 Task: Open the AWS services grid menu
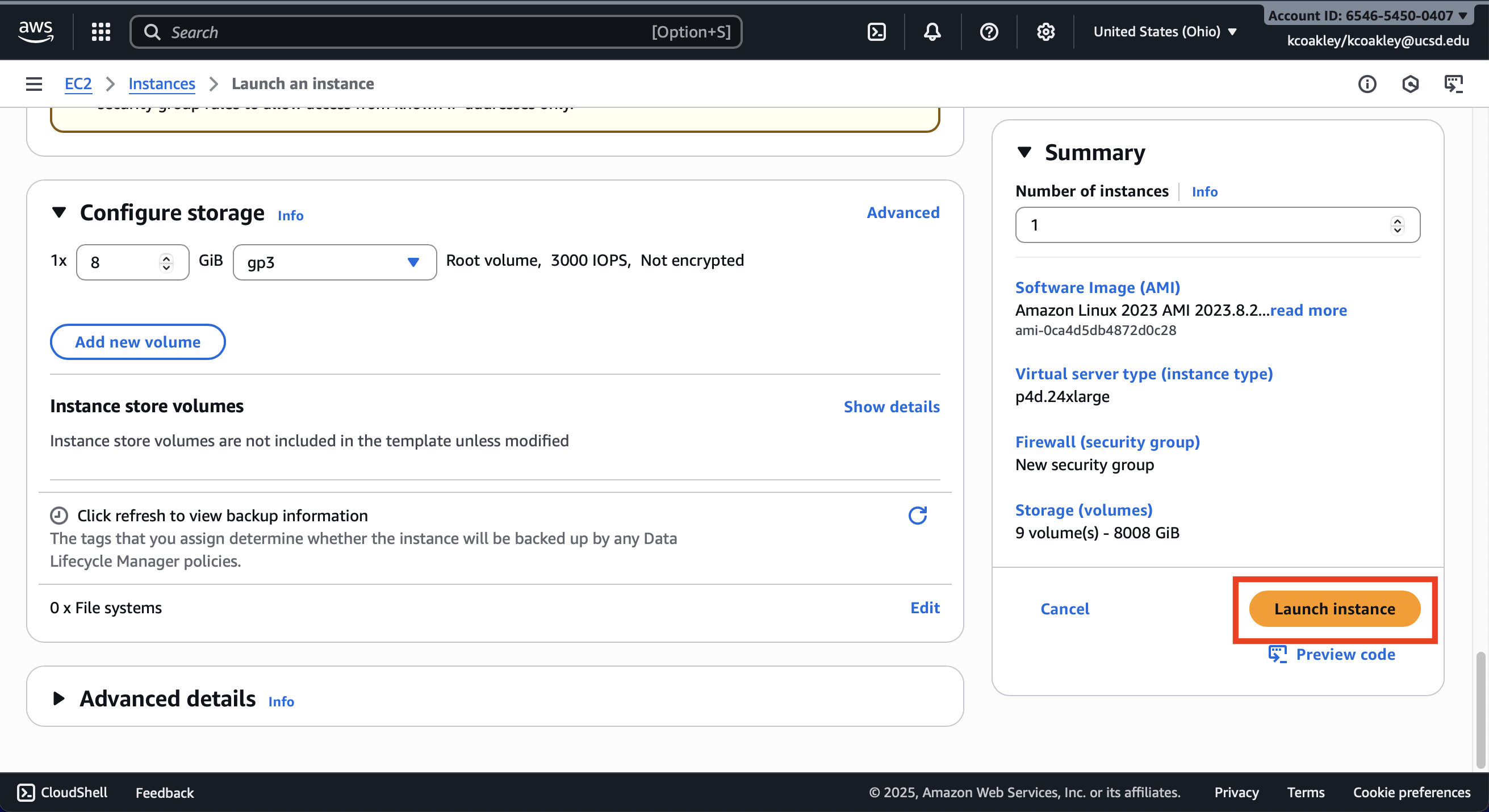(x=101, y=32)
